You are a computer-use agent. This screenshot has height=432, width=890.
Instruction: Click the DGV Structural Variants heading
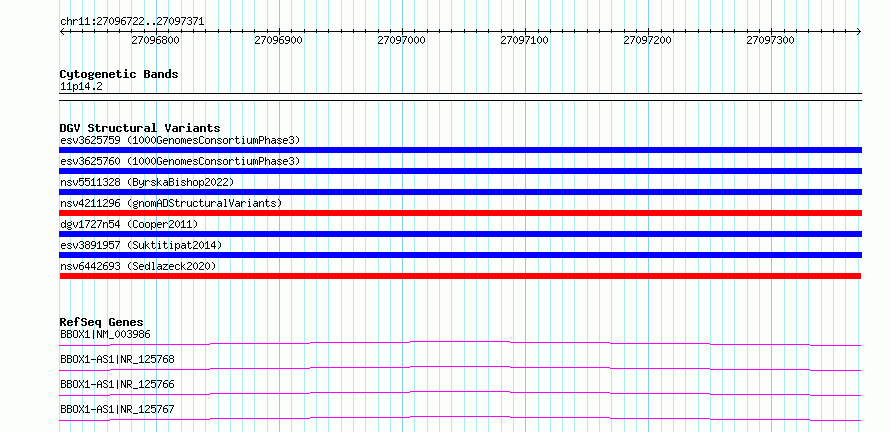tap(140, 128)
